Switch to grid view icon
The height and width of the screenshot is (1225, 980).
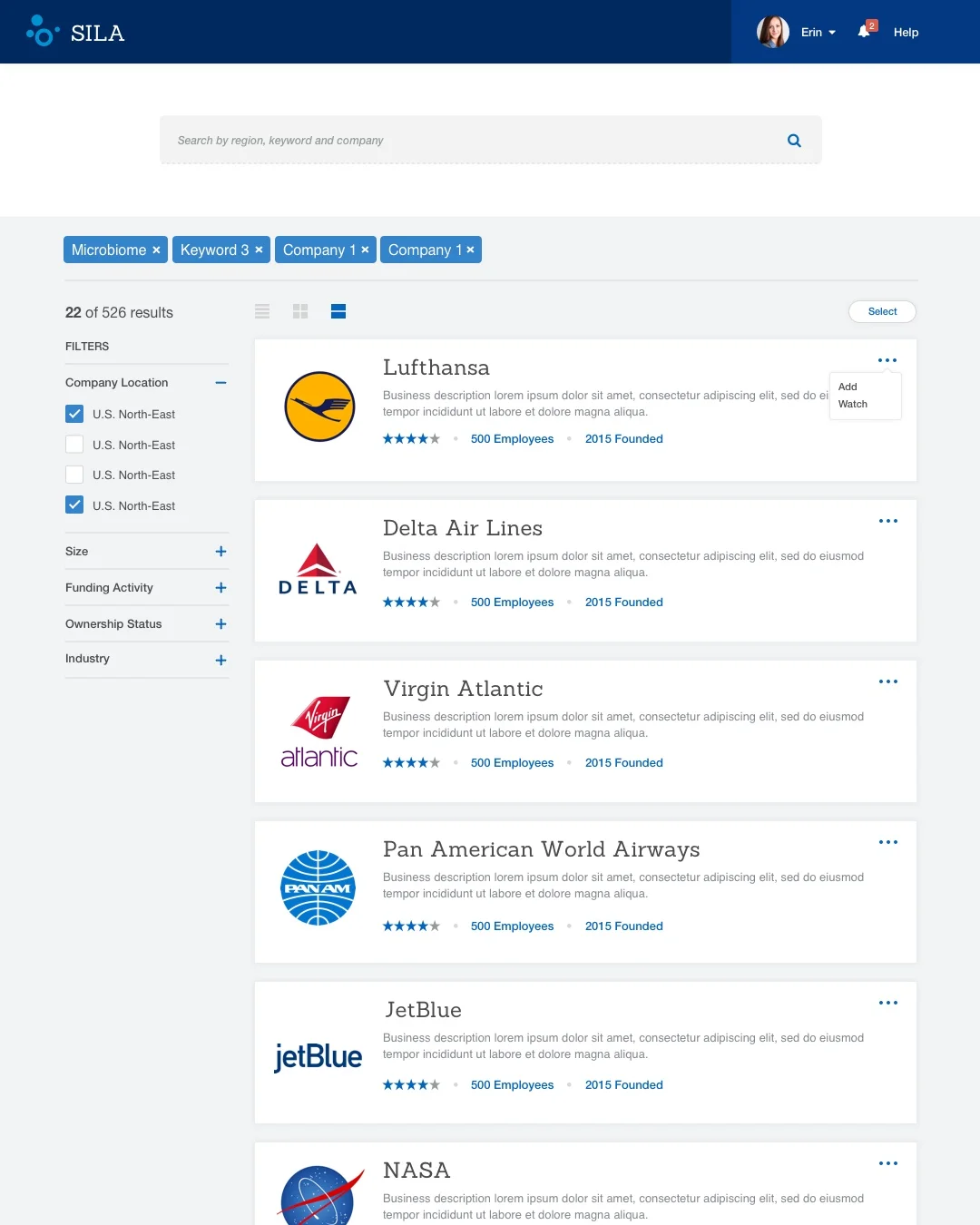(x=300, y=311)
